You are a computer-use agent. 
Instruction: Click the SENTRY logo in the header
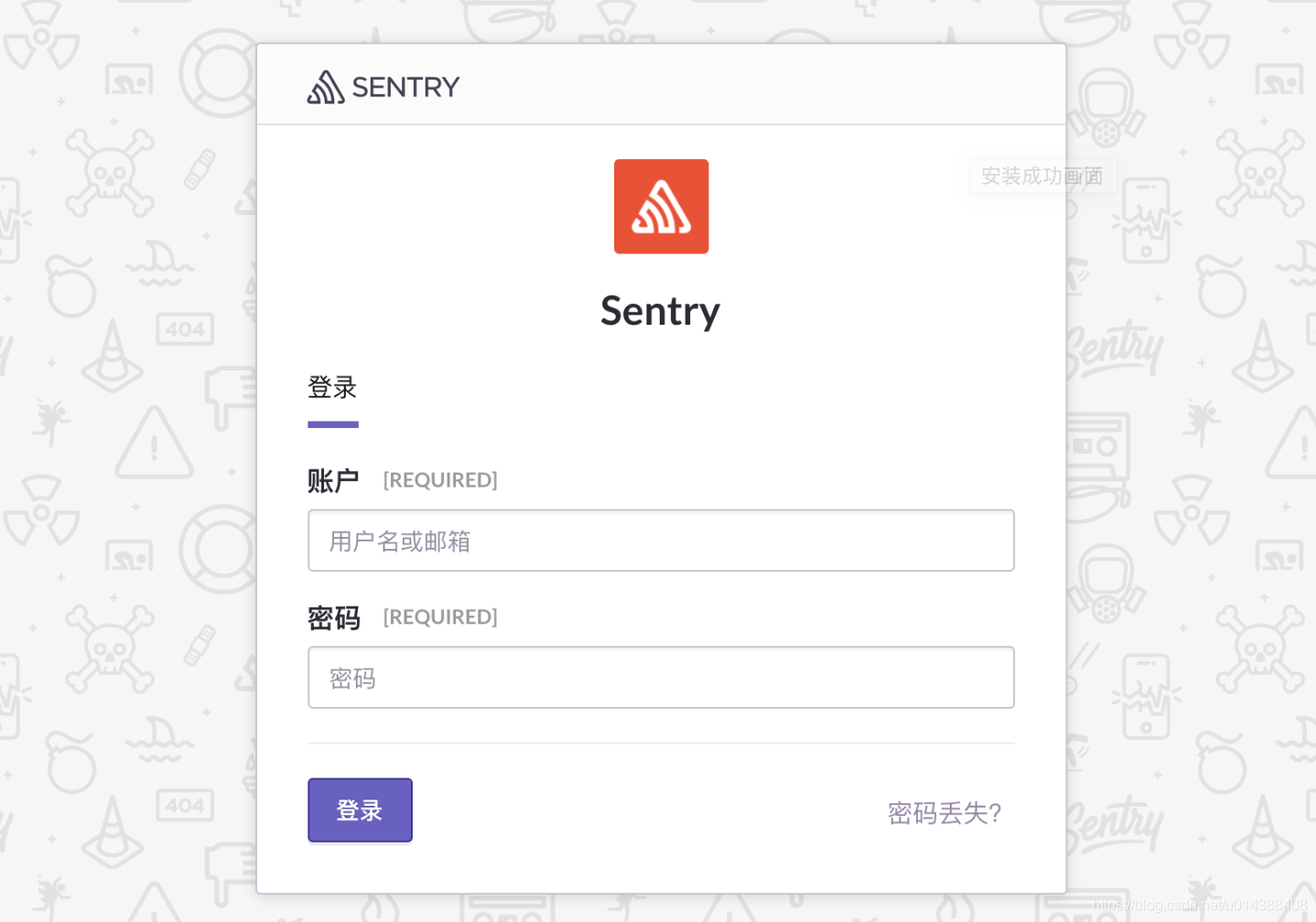pos(383,86)
